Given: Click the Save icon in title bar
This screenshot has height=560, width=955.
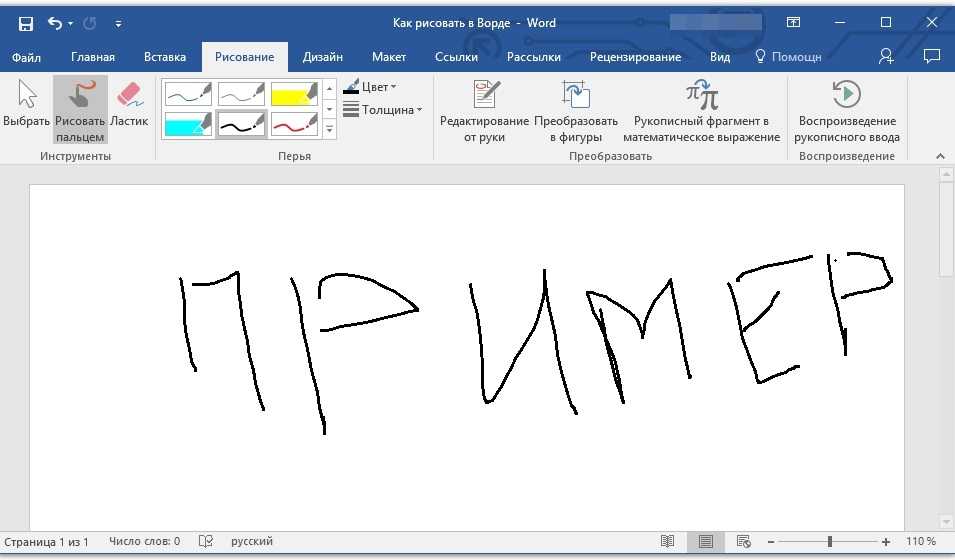Looking at the screenshot, I should tap(26, 22).
